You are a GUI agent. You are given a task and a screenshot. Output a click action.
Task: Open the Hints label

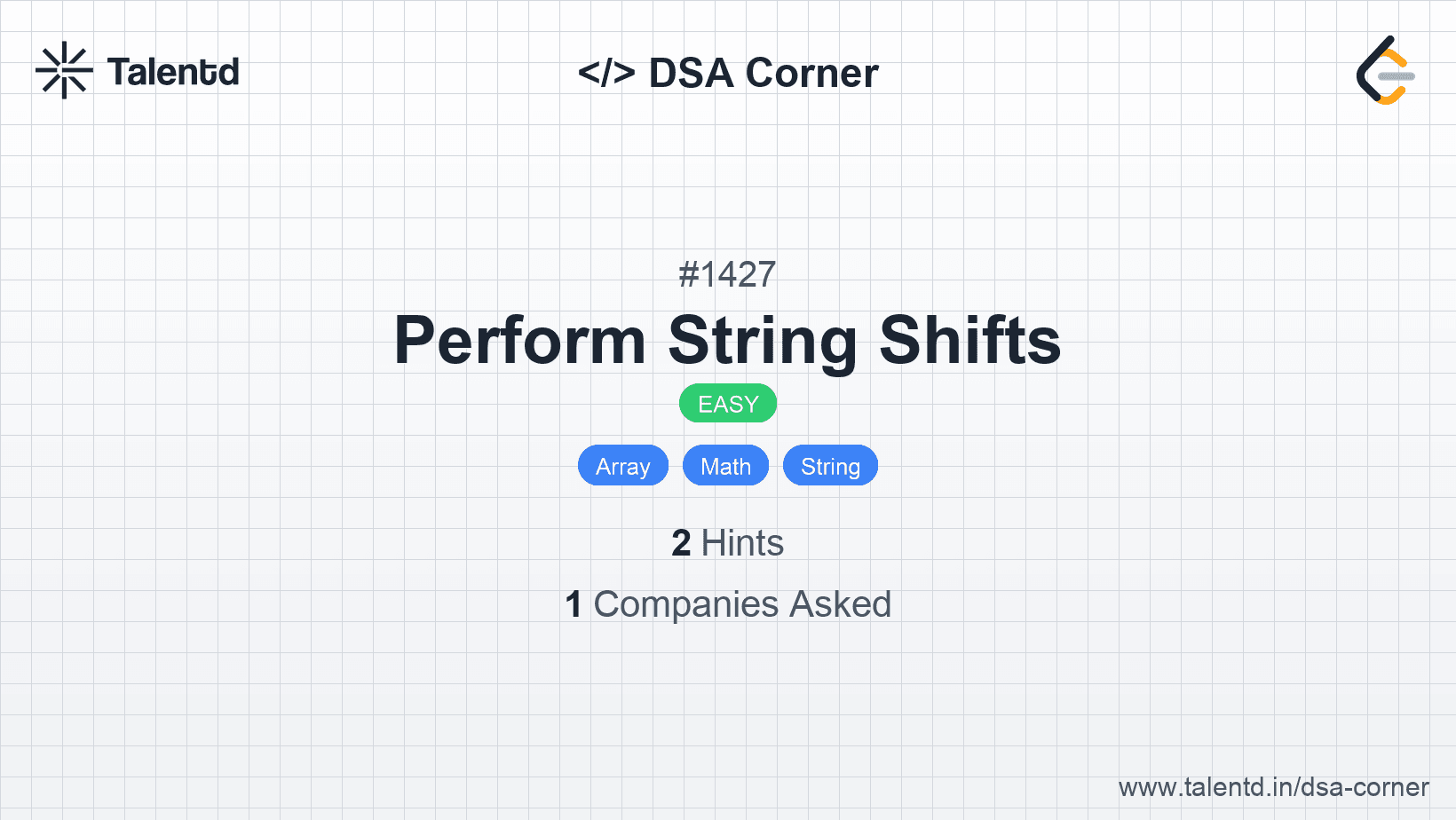pos(742,543)
